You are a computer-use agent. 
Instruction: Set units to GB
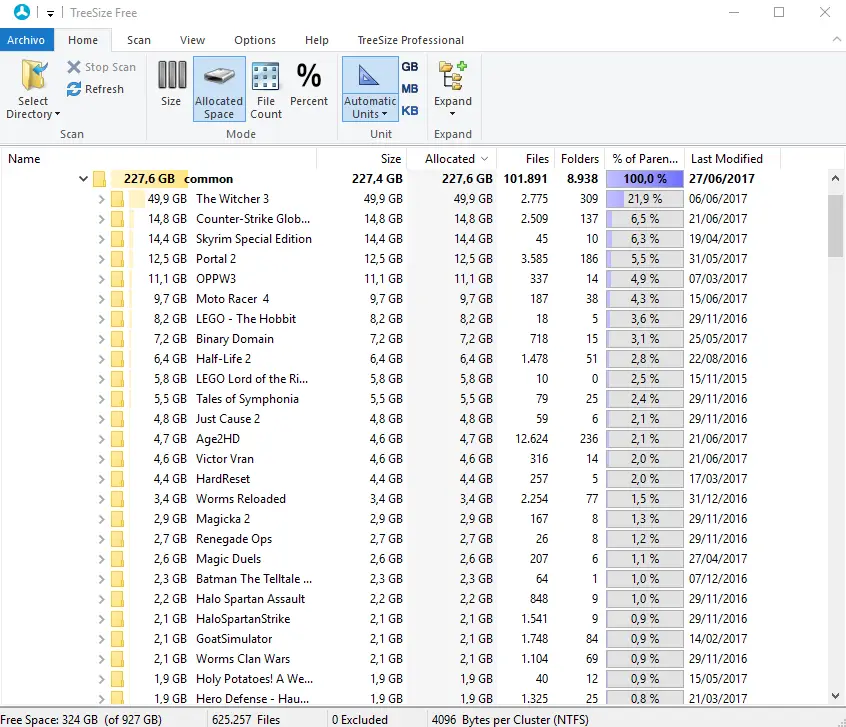[x=410, y=67]
